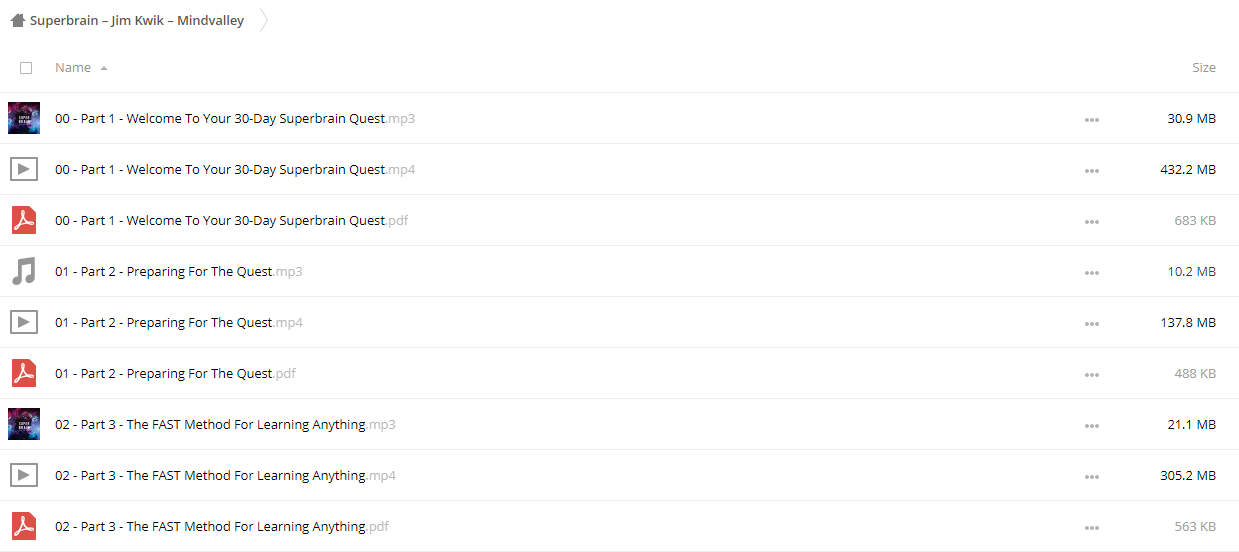Viewport: 1239px width, 552px height.
Task: Open more options for Preparing For The Quest.pdf
Action: point(1091,374)
